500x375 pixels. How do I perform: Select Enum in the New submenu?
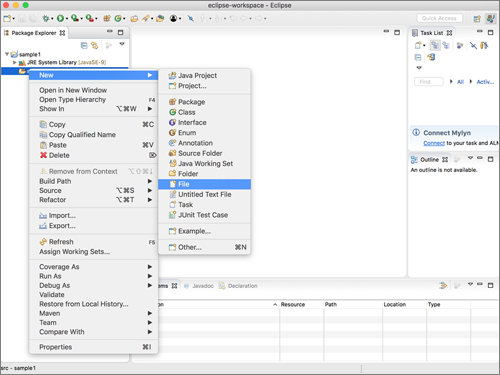tap(204, 133)
